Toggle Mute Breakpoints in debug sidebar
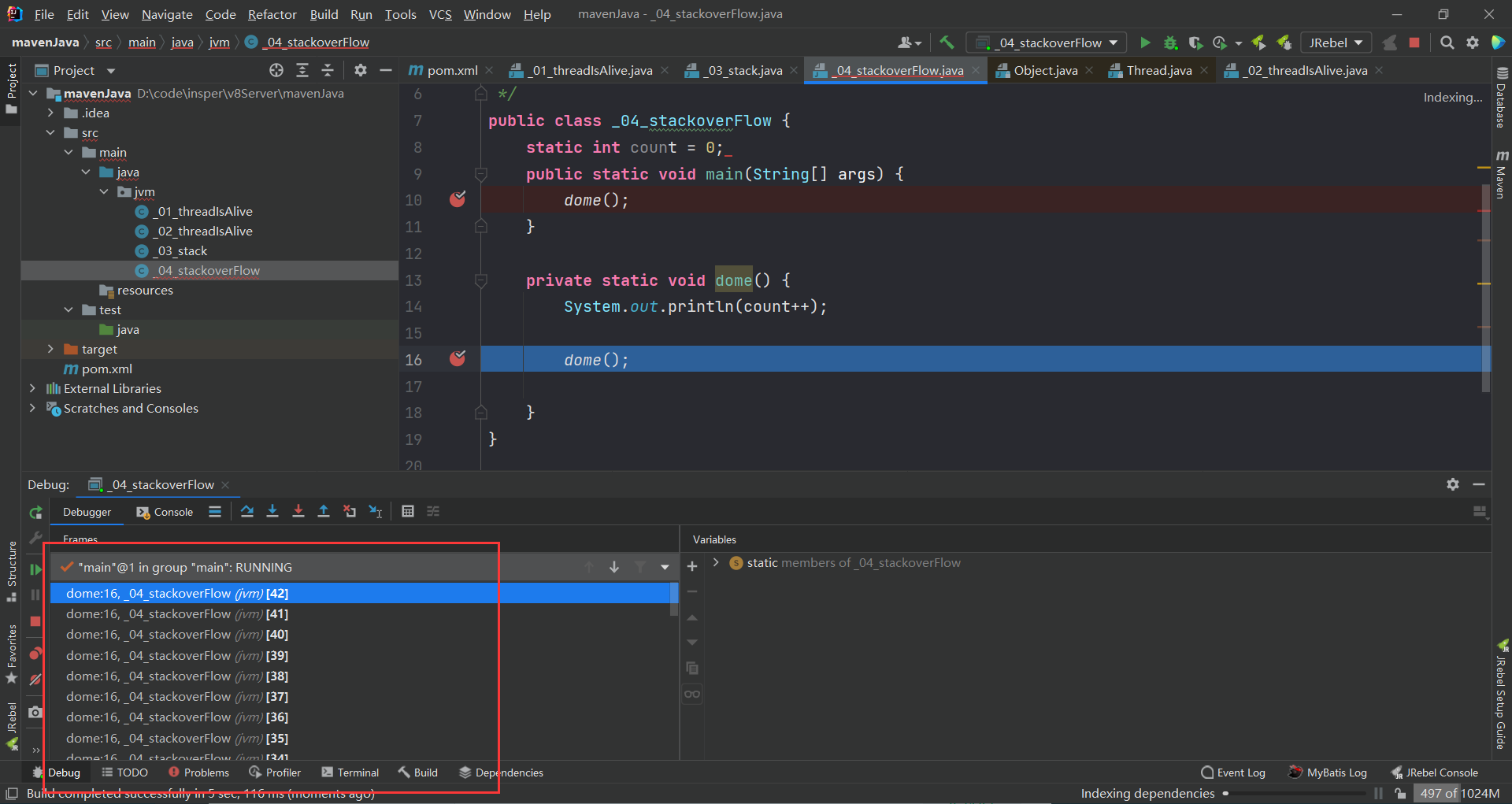The width and height of the screenshot is (1512, 804). [x=35, y=680]
